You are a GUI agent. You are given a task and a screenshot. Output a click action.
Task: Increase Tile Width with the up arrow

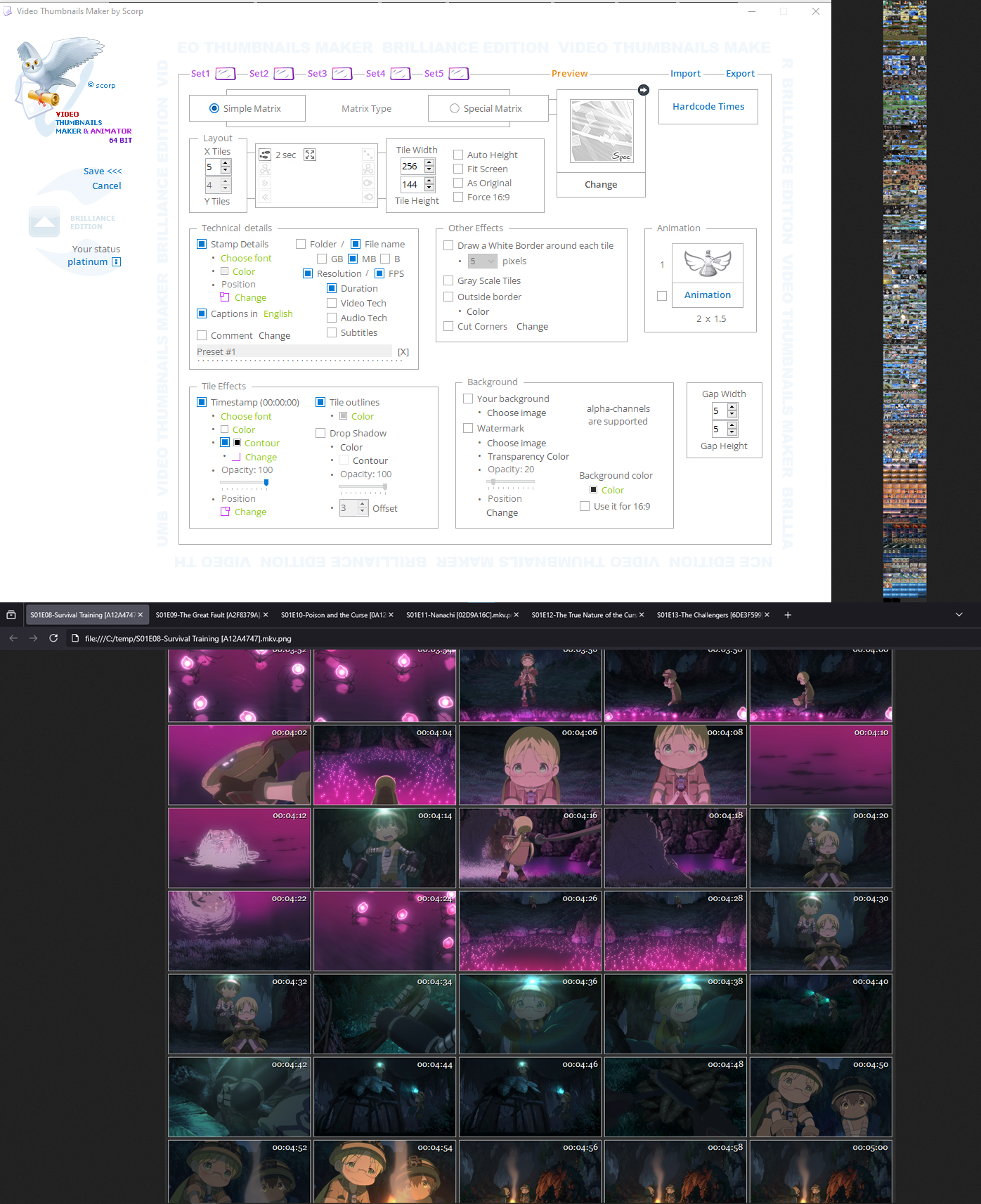[x=429, y=162]
